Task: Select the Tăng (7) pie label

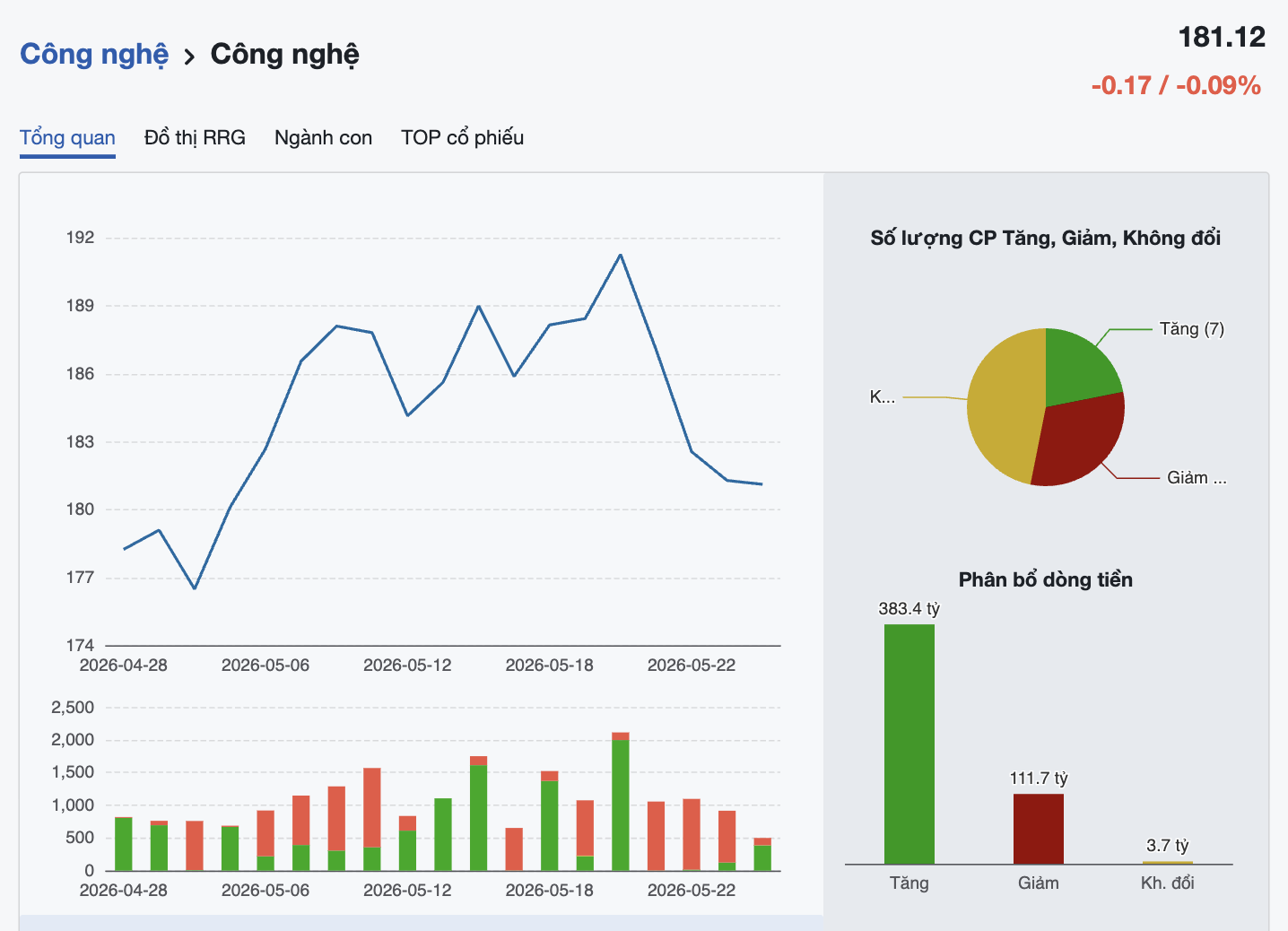Action: pos(1191,329)
